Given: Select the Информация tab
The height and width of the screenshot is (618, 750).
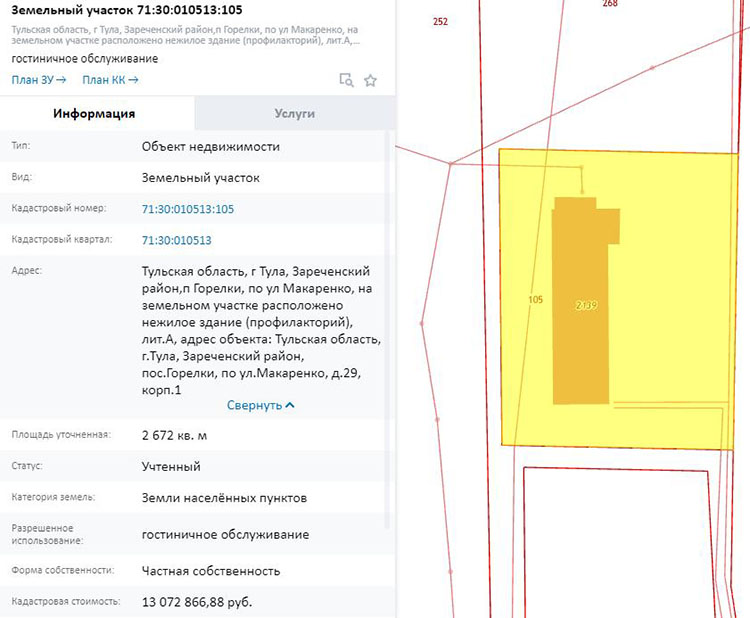Looking at the screenshot, I should 94,113.
